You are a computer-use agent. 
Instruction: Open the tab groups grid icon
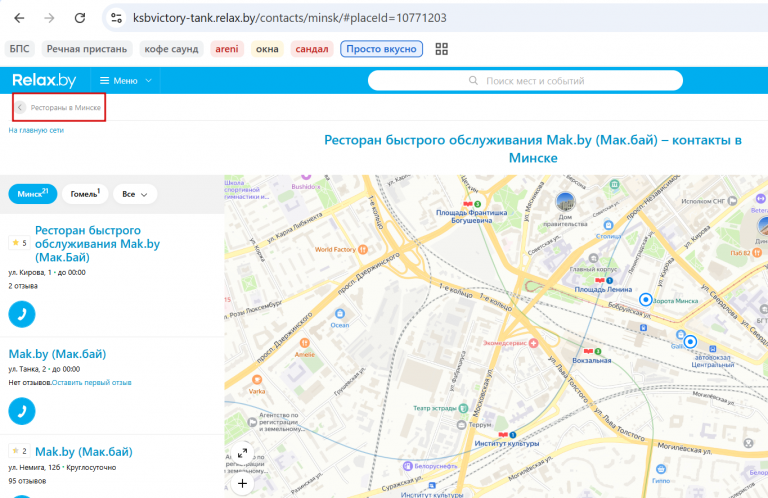(441, 49)
